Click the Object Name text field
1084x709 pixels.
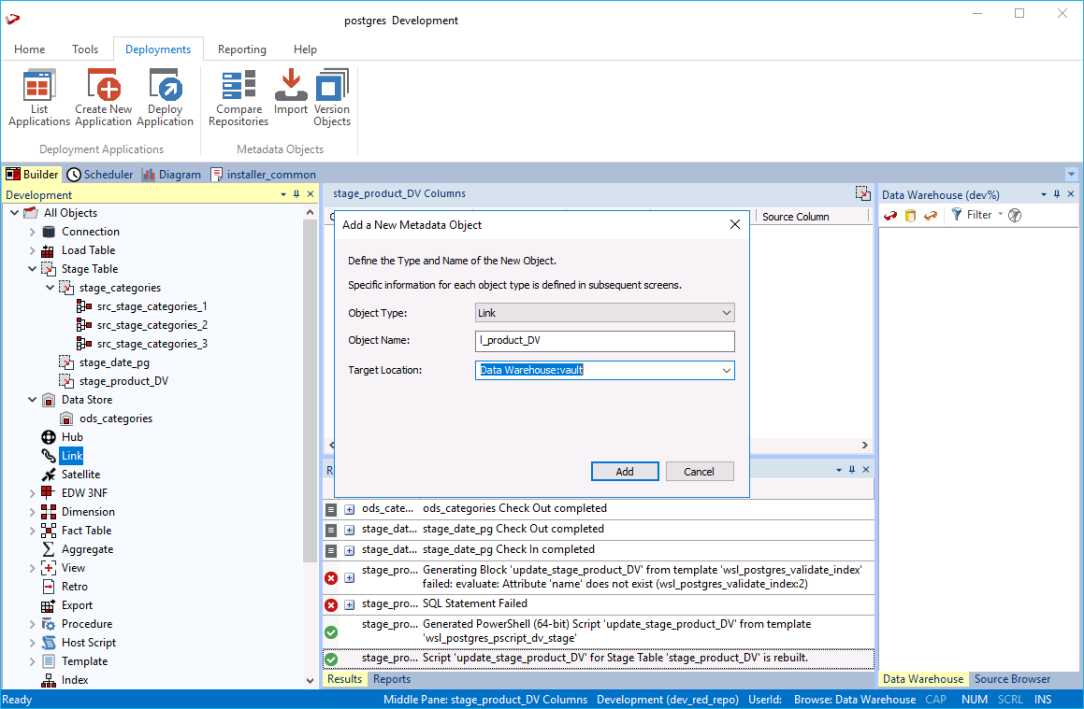pyautogui.click(x=605, y=341)
